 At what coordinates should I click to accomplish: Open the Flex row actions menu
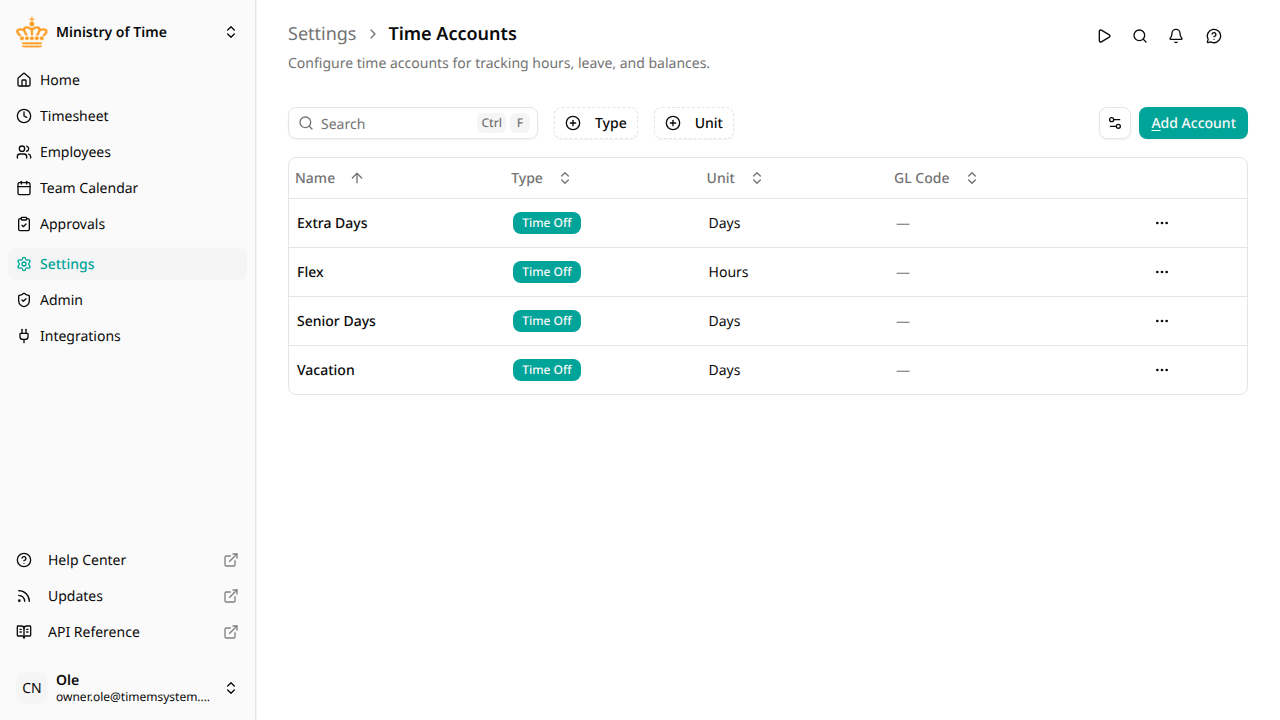click(x=1162, y=272)
